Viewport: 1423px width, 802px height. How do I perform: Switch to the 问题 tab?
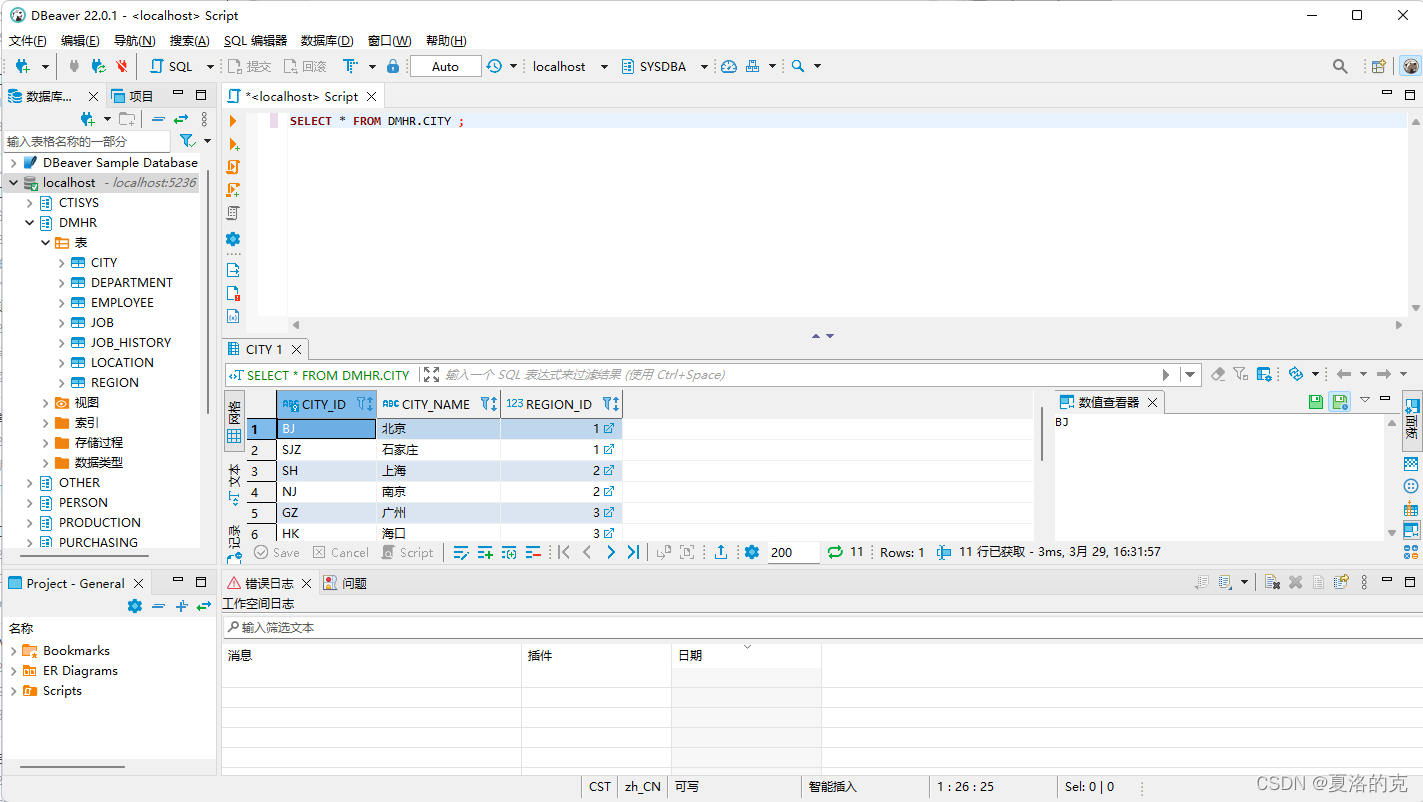click(x=346, y=583)
